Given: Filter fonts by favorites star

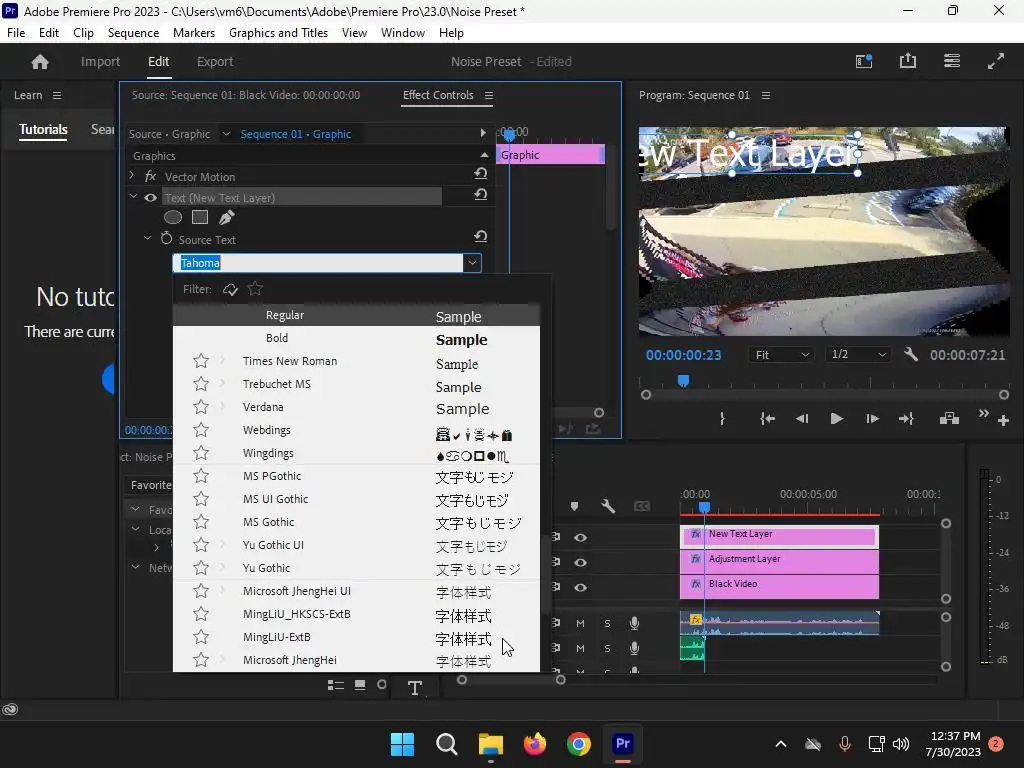Looking at the screenshot, I should tap(255, 289).
